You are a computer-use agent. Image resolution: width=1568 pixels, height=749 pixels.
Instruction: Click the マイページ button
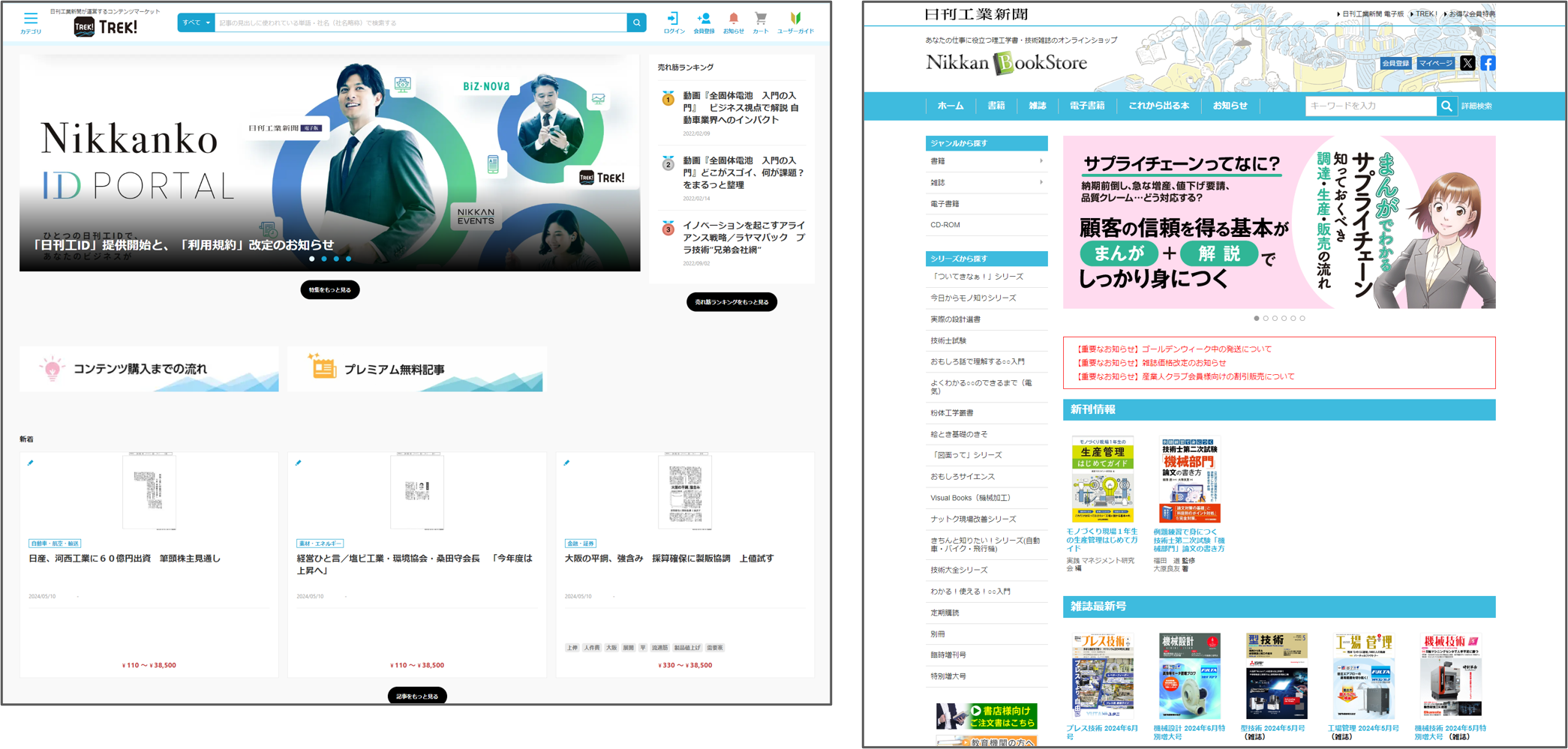pos(1435,64)
